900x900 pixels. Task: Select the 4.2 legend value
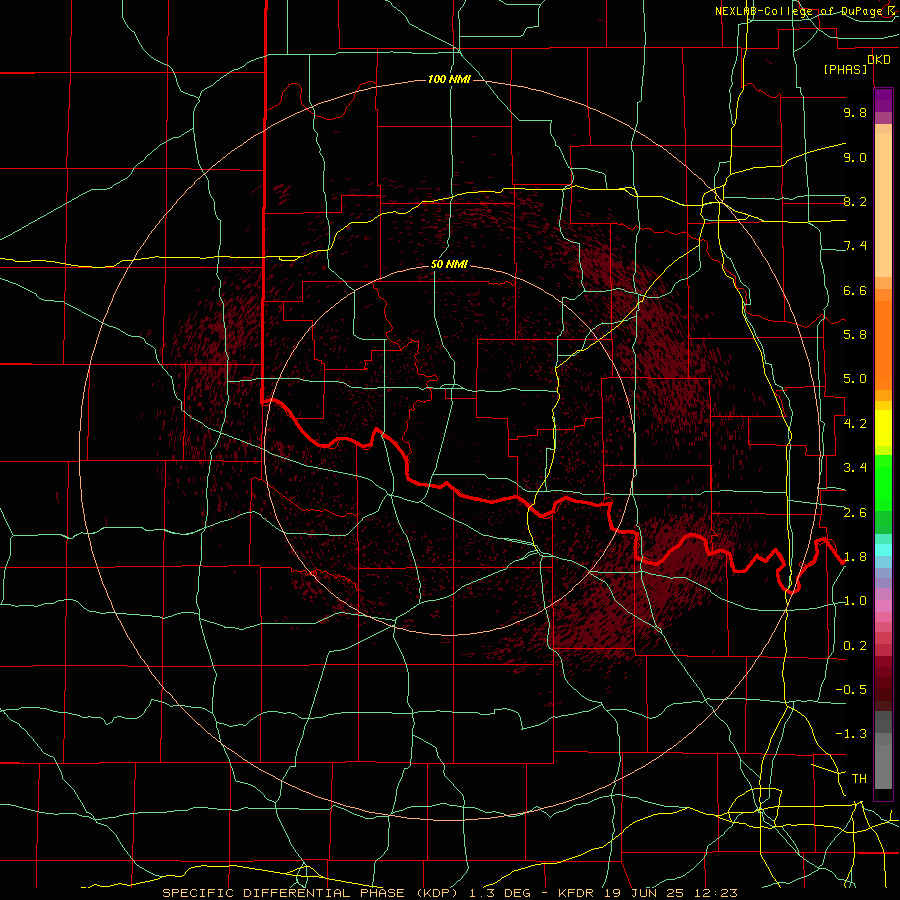point(855,424)
